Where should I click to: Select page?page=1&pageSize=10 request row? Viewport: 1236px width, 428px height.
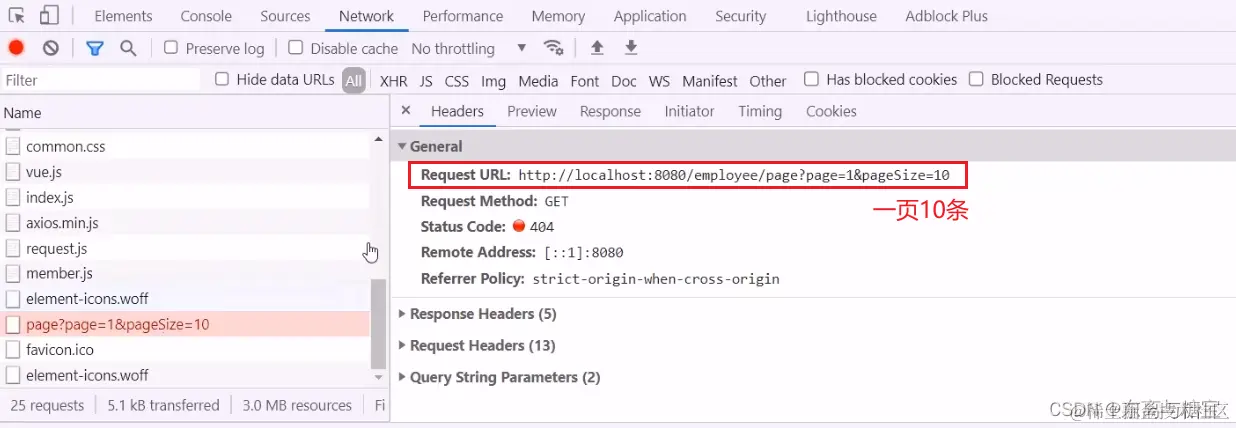[185, 324]
